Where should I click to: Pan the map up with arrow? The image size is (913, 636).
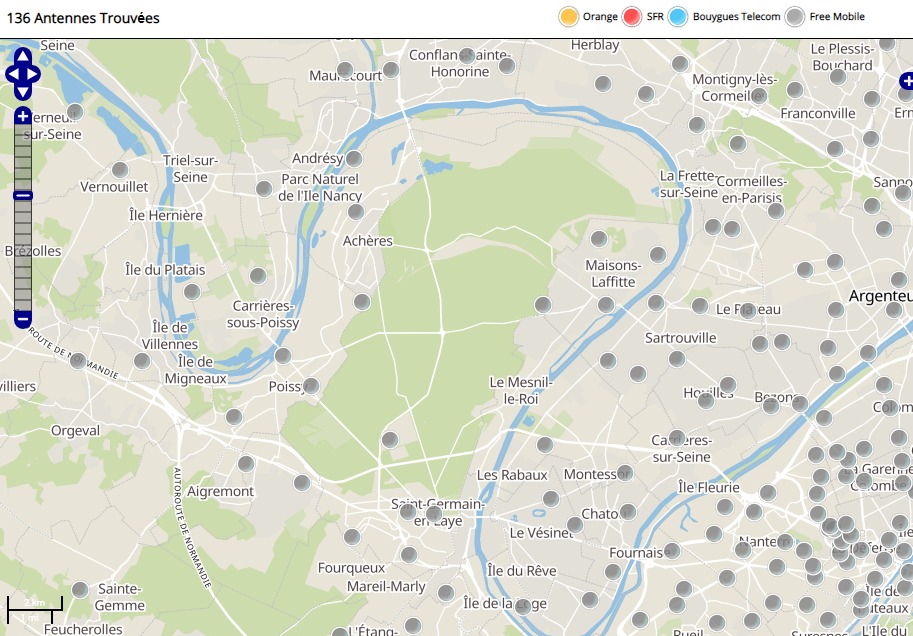[23, 56]
